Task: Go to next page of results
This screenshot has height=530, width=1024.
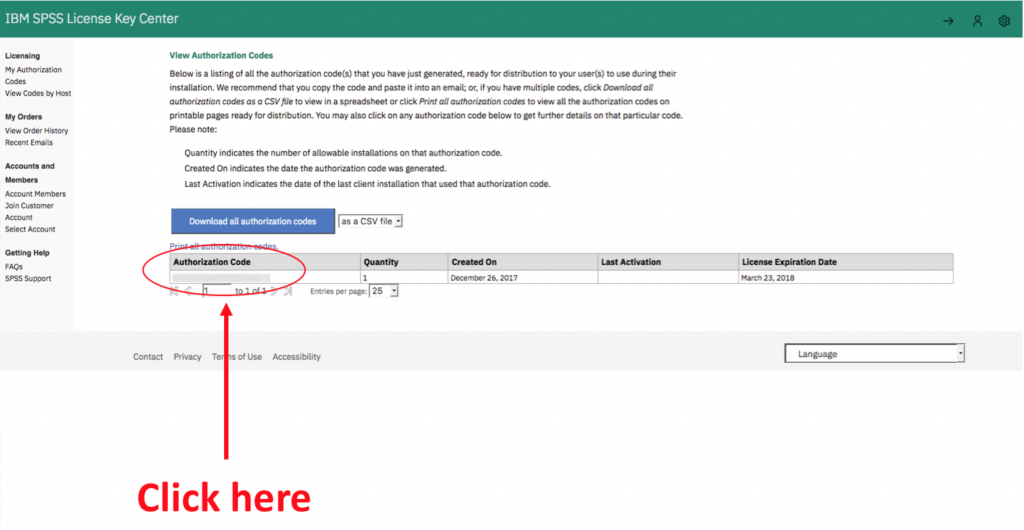Action: coord(274,291)
